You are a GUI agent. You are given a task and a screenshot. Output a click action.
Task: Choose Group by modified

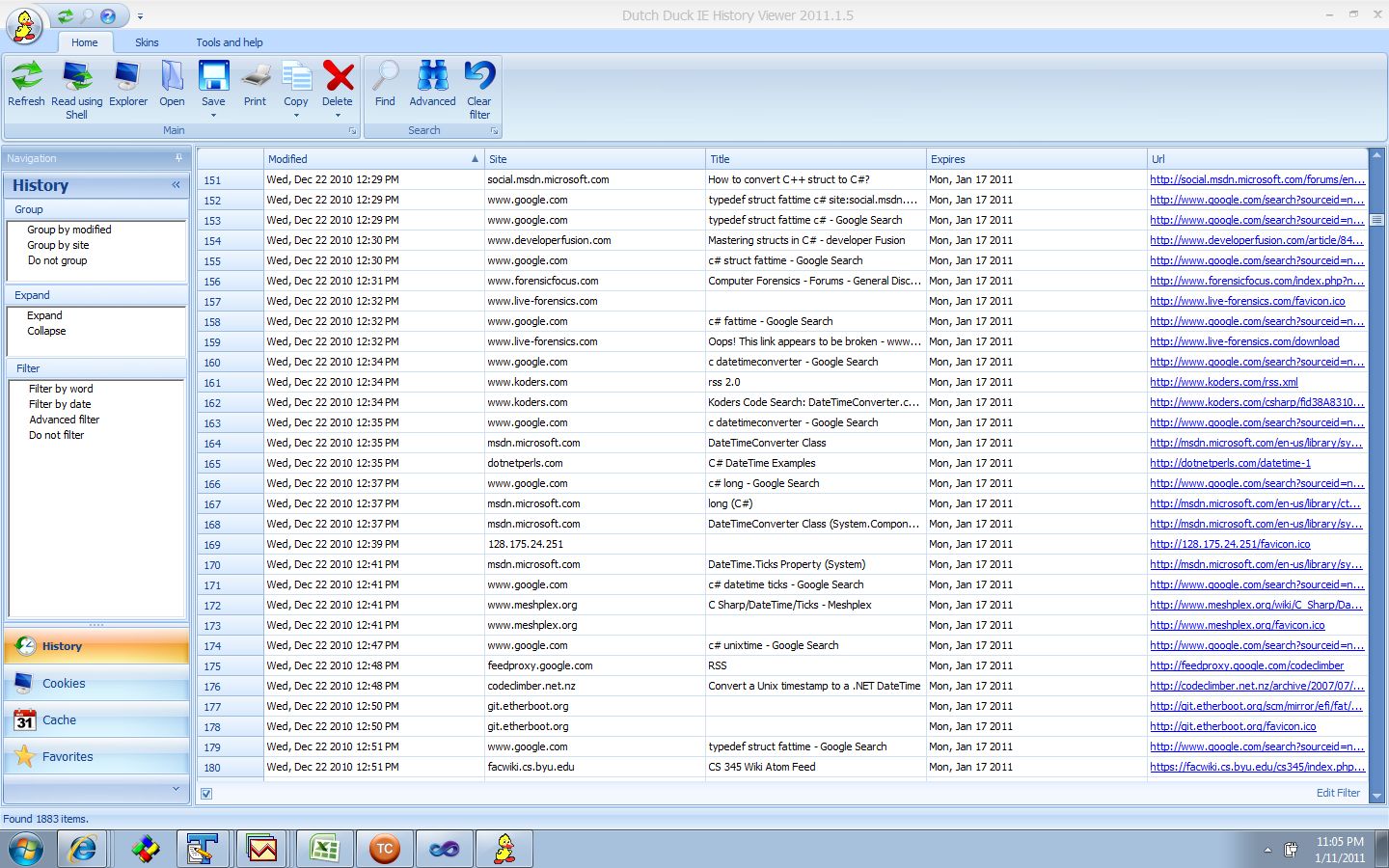[69, 230]
